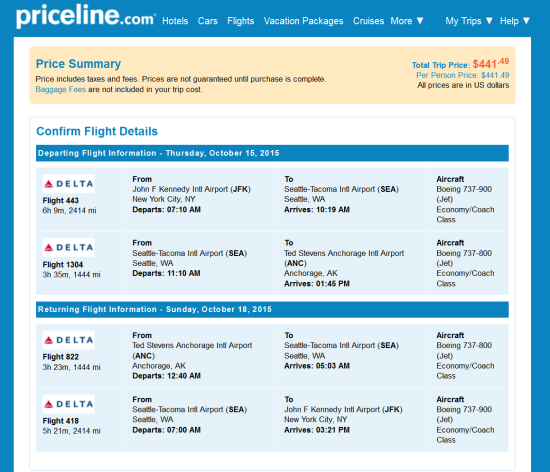Click the Per Person Price text
This screenshot has height=472, width=550.
tap(463, 75)
